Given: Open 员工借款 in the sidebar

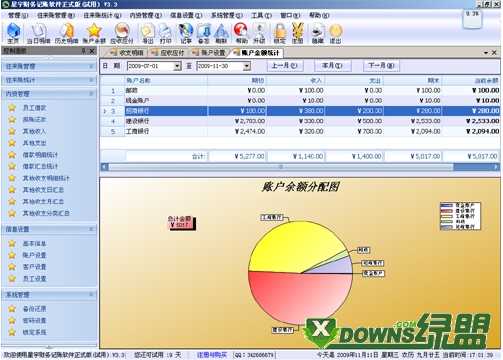Looking at the screenshot, I should click(34, 108).
